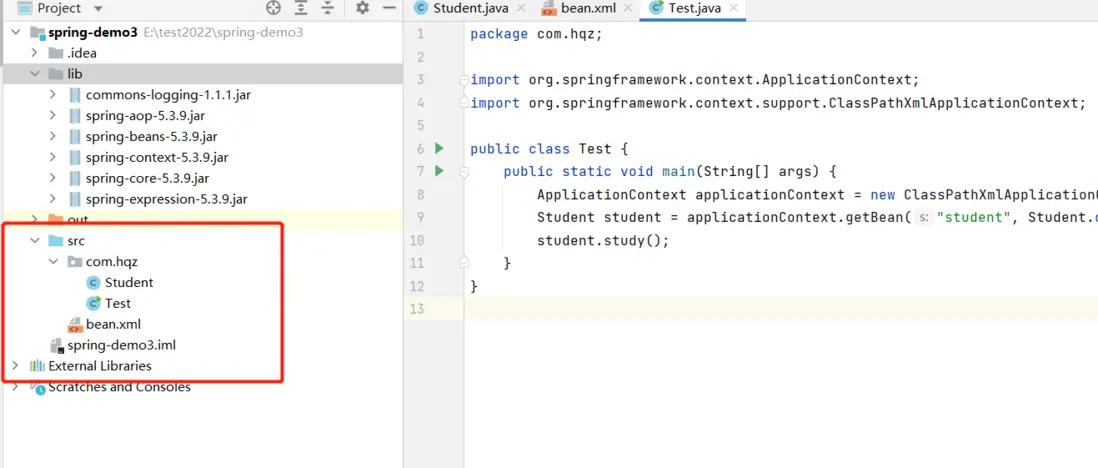Image resolution: width=1098 pixels, height=468 pixels.
Task: Collapse the lib folder
Action: pos(34,74)
